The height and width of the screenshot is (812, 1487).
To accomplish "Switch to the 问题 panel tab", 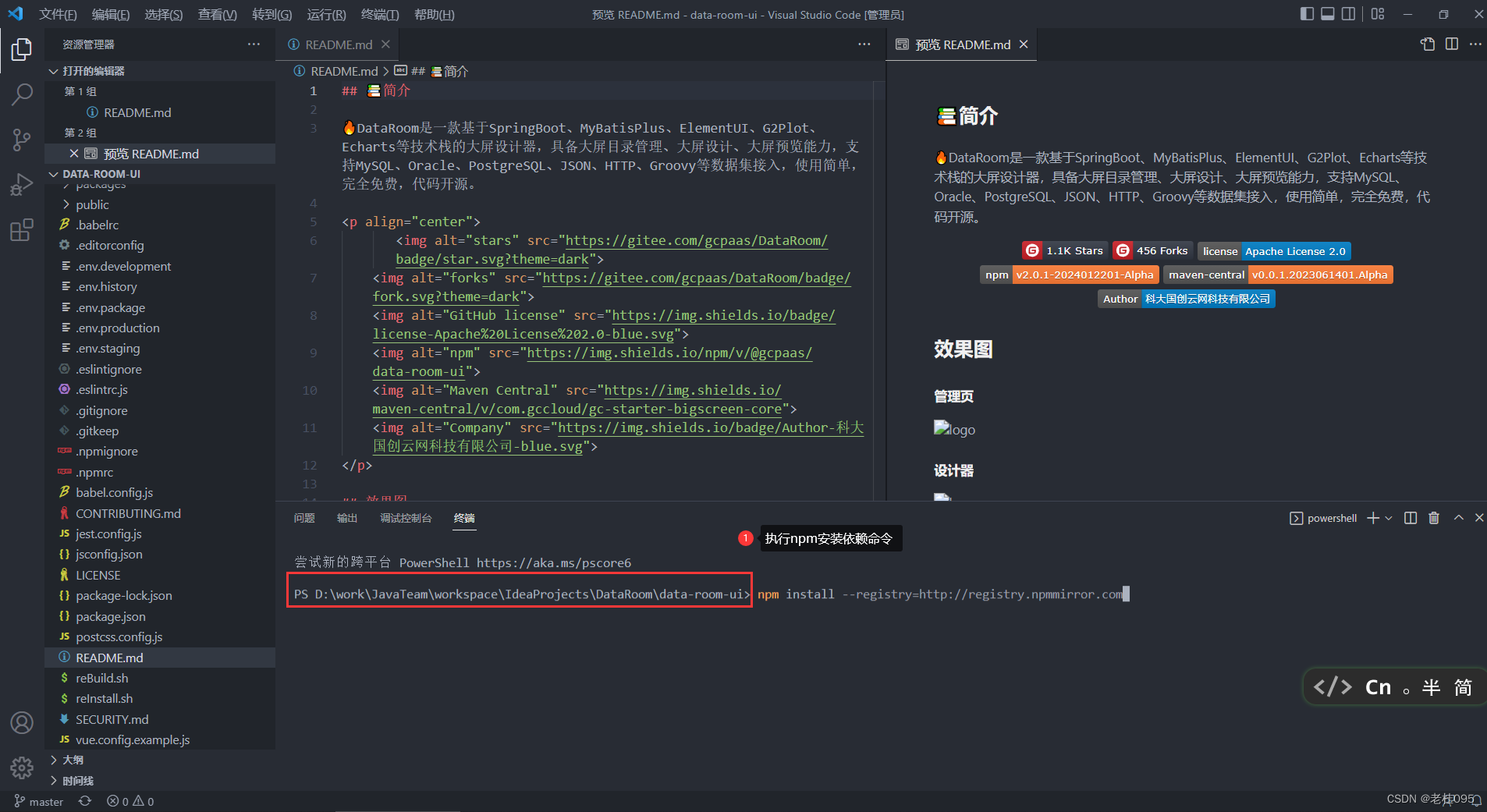I will coord(304,518).
